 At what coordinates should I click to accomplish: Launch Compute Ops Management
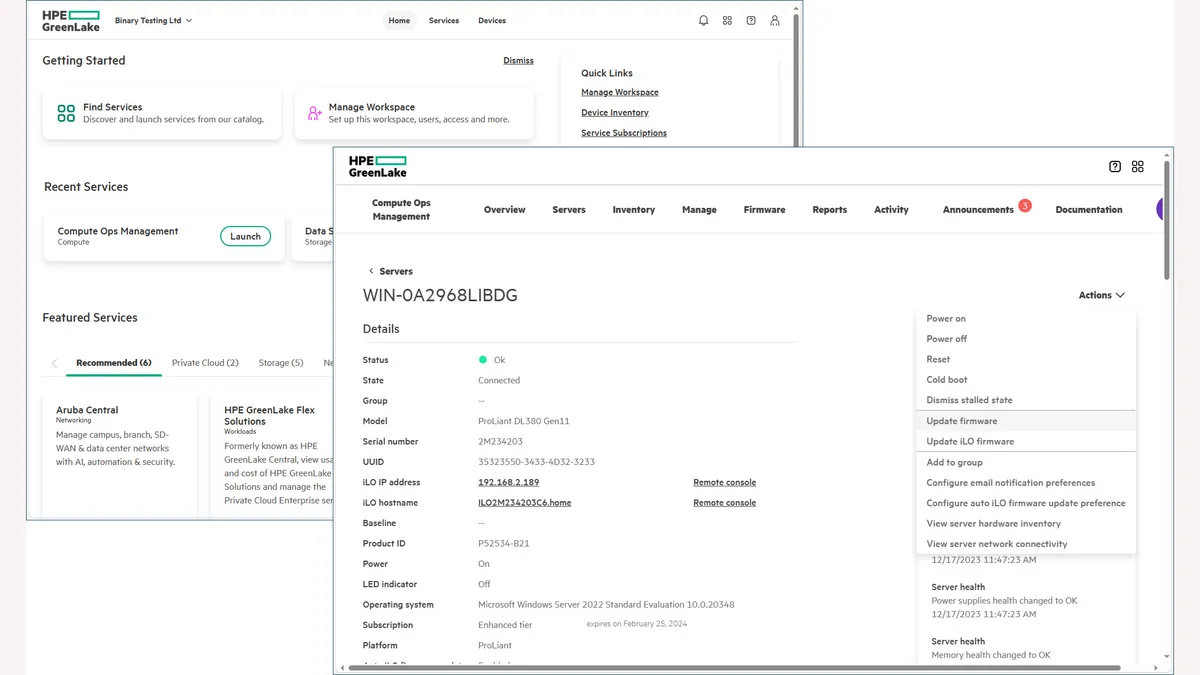(x=245, y=237)
